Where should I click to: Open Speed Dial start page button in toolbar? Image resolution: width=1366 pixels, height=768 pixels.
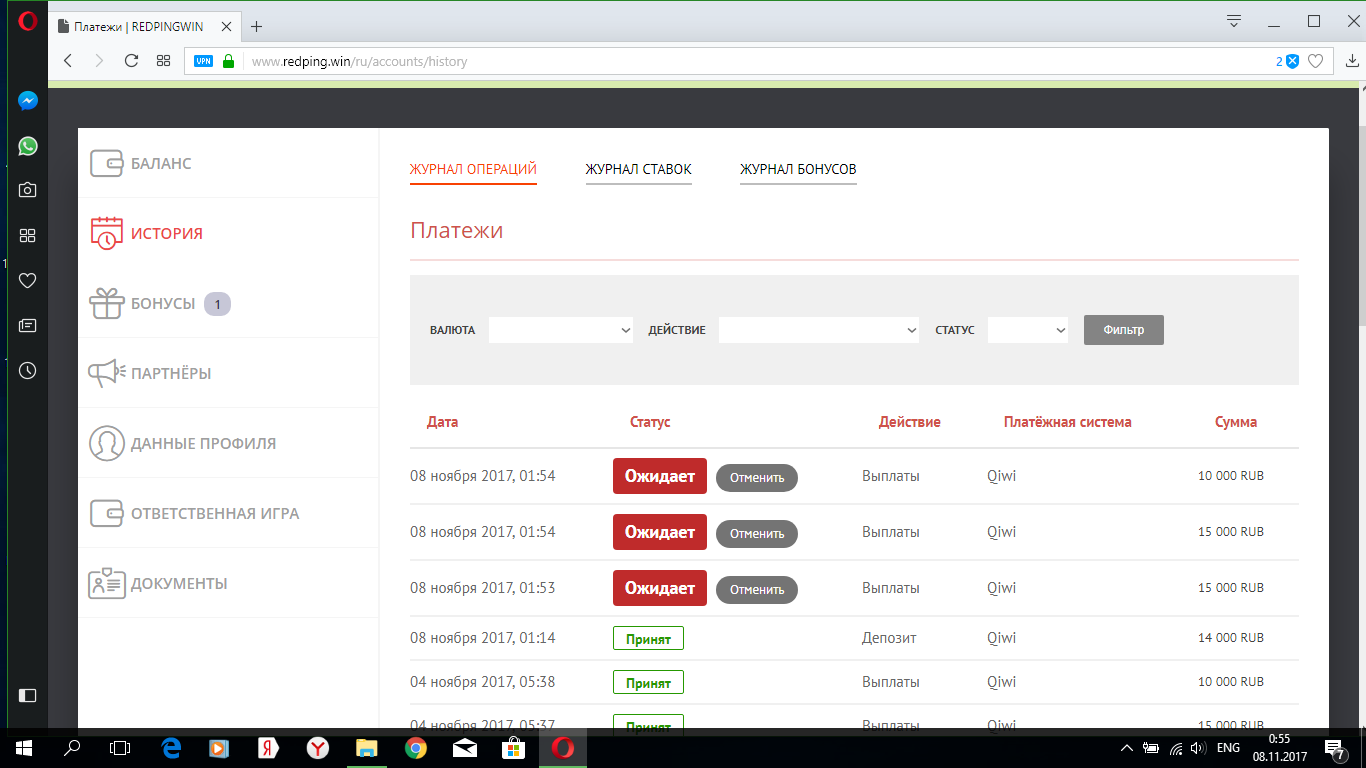[163, 61]
